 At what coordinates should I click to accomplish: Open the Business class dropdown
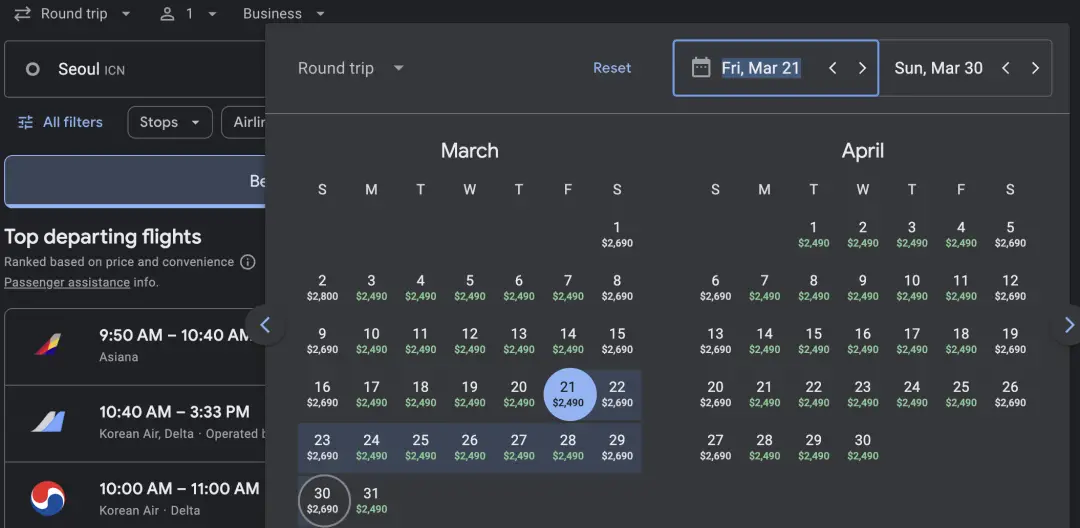(284, 14)
